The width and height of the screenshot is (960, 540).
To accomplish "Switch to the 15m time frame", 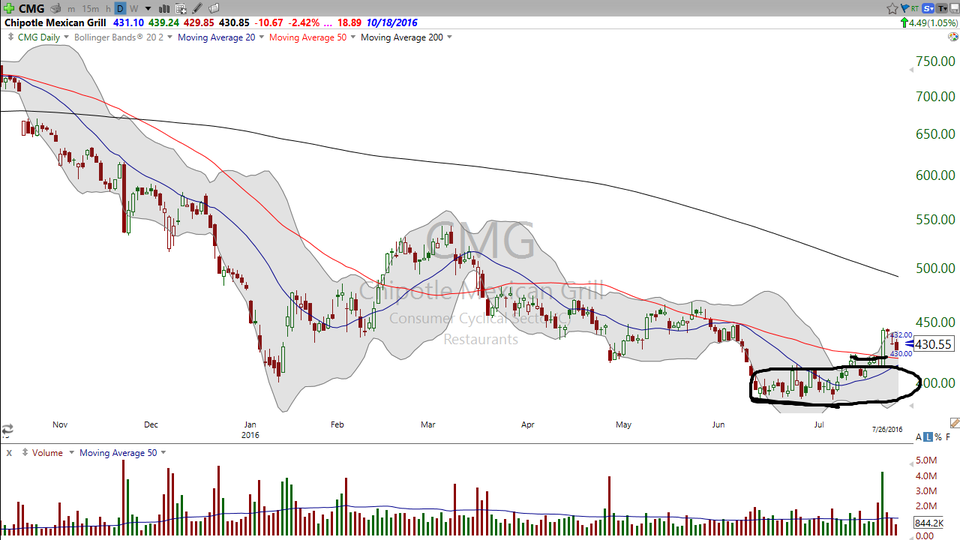I will coord(91,9).
